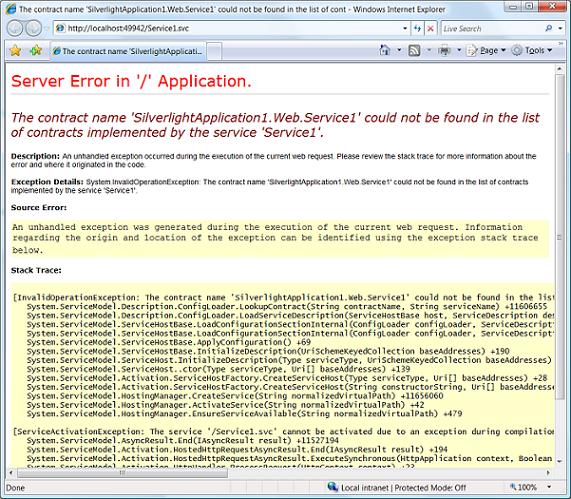Open the recent pages dropdown arrow
571x499 pixels.
pos(47,28)
